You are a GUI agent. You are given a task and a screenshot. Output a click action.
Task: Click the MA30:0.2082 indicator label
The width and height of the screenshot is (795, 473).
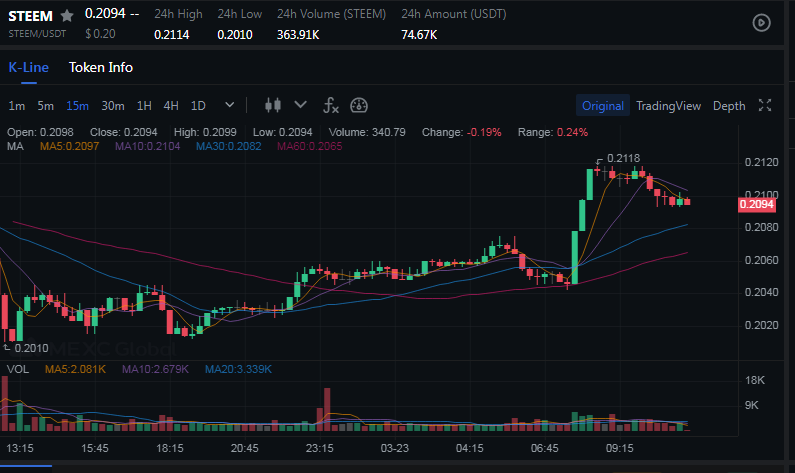tap(229, 147)
